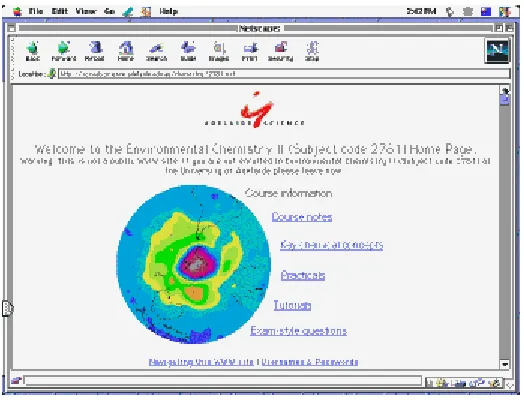Click the ozone hole map image
Image resolution: width=524 pixels, height=402 pixels.
click(193, 264)
